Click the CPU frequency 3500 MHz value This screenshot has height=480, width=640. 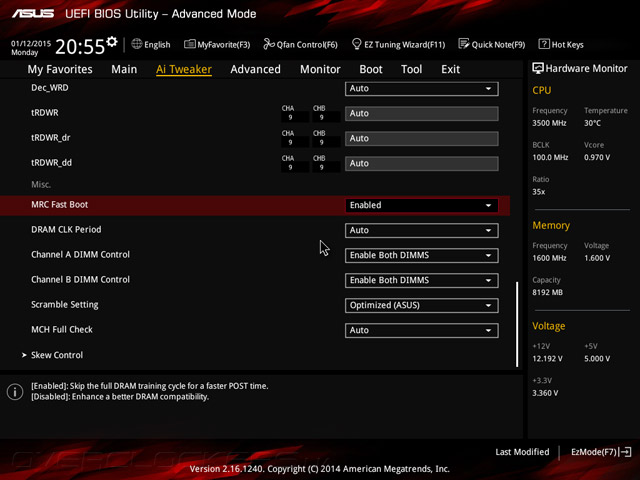(x=549, y=123)
